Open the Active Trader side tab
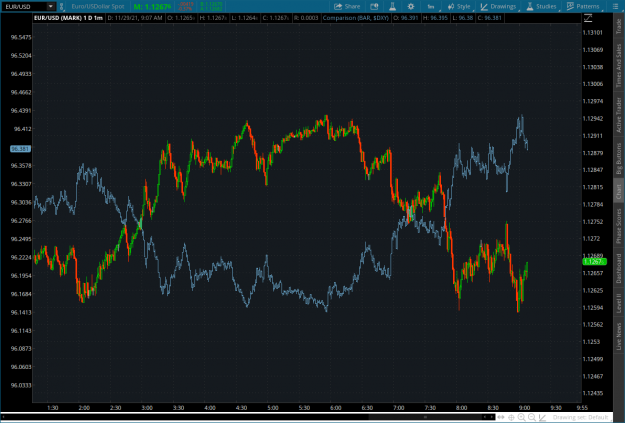625x423 pixels. point(619,115)
